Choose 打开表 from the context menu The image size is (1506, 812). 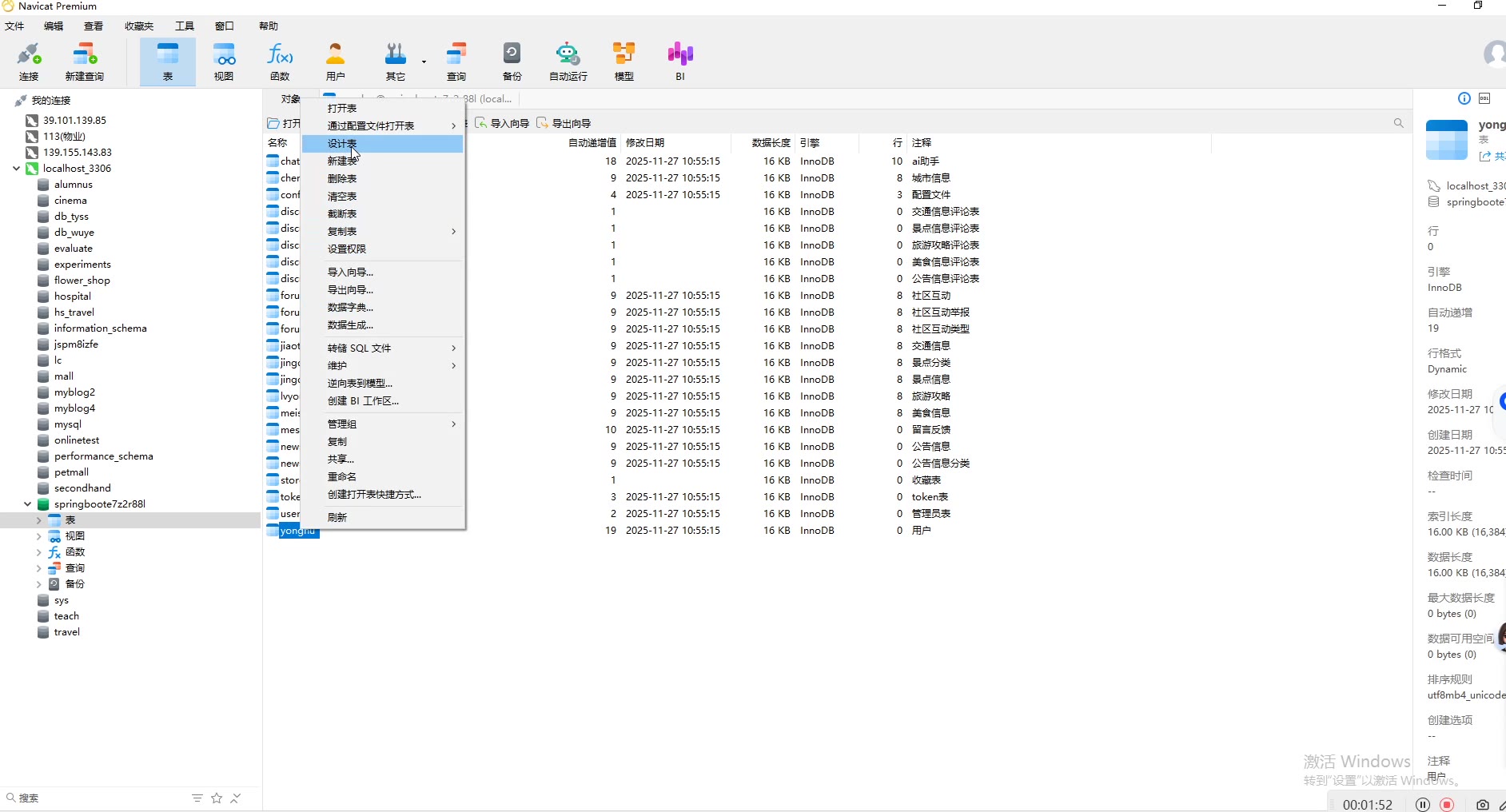(383, 109)
